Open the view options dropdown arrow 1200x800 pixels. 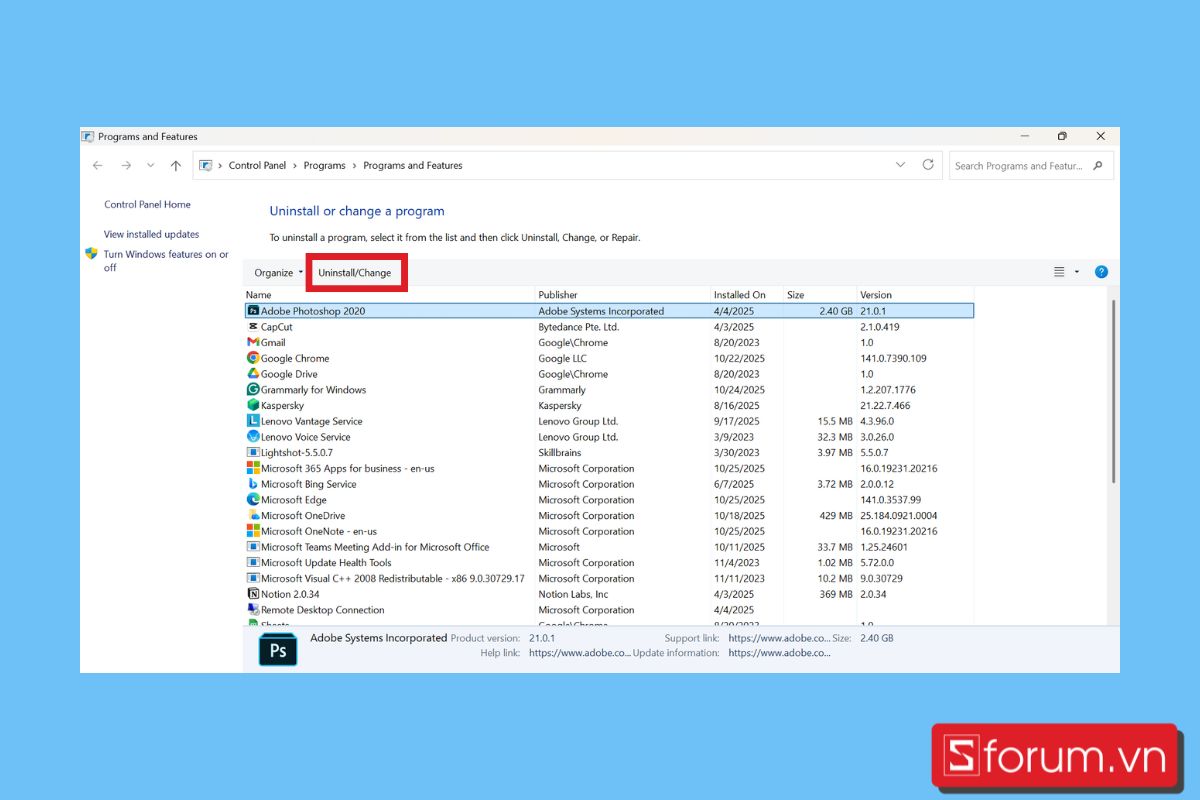tap(1077, 272)
